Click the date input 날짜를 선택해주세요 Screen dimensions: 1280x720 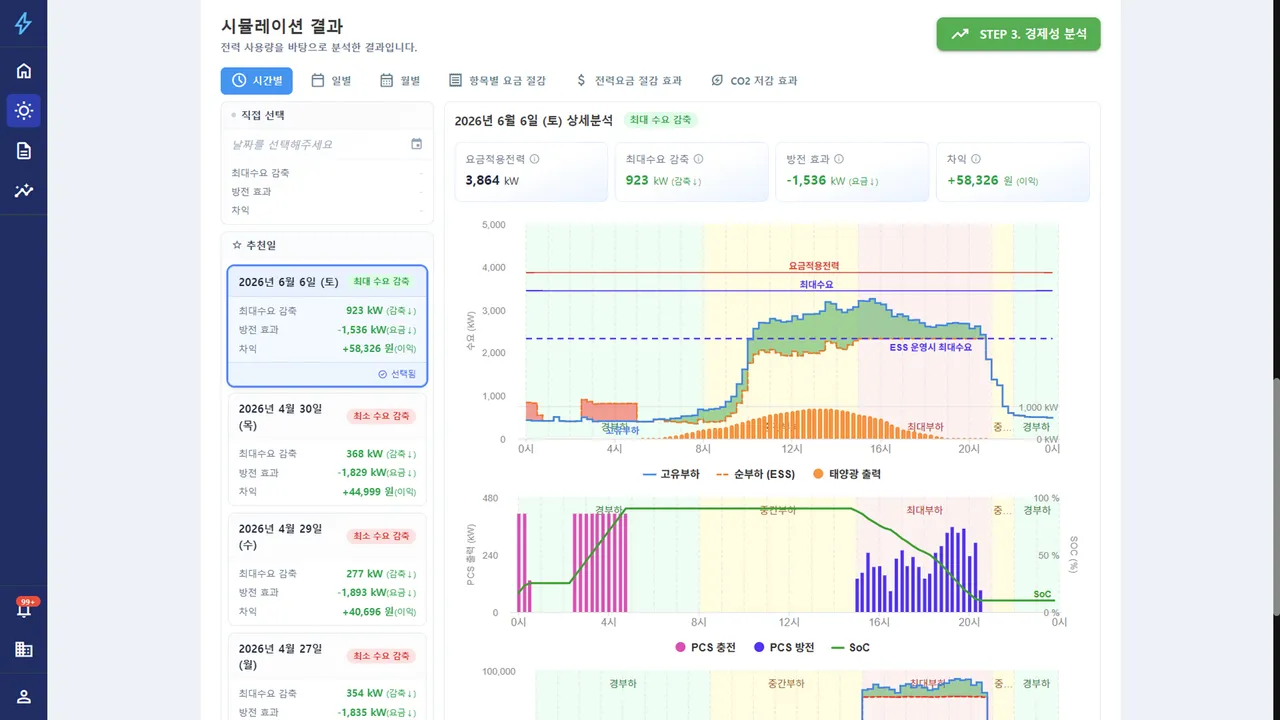(326, 144)
